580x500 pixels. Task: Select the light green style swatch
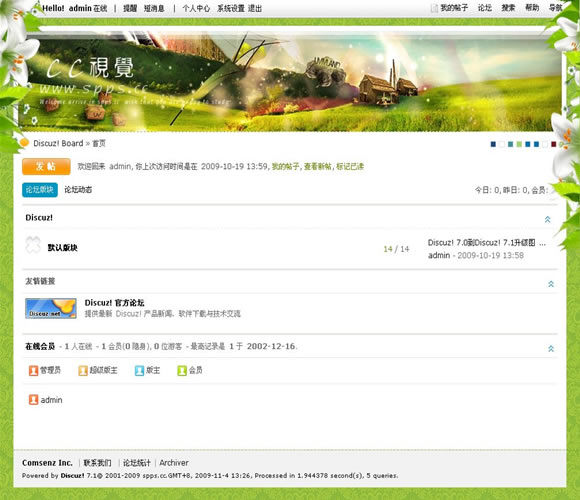519,144
